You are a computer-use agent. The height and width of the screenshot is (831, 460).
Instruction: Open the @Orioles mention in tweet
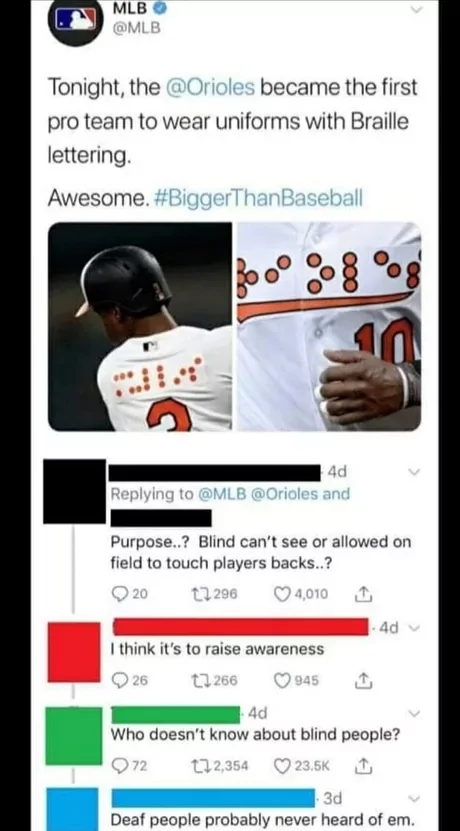pos(210,88)
